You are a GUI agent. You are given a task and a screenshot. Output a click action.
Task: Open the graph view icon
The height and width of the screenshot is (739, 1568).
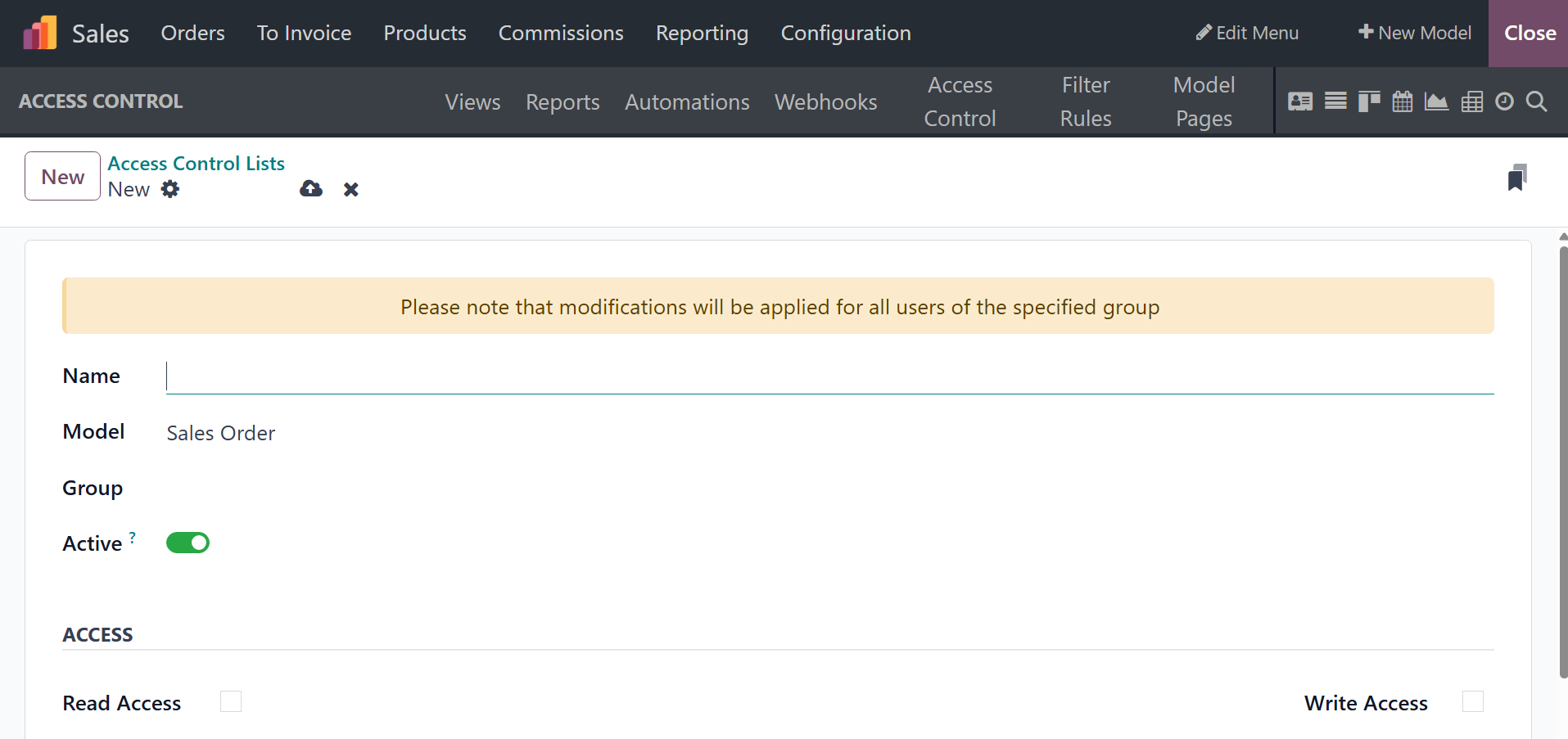pos(1436,101)
